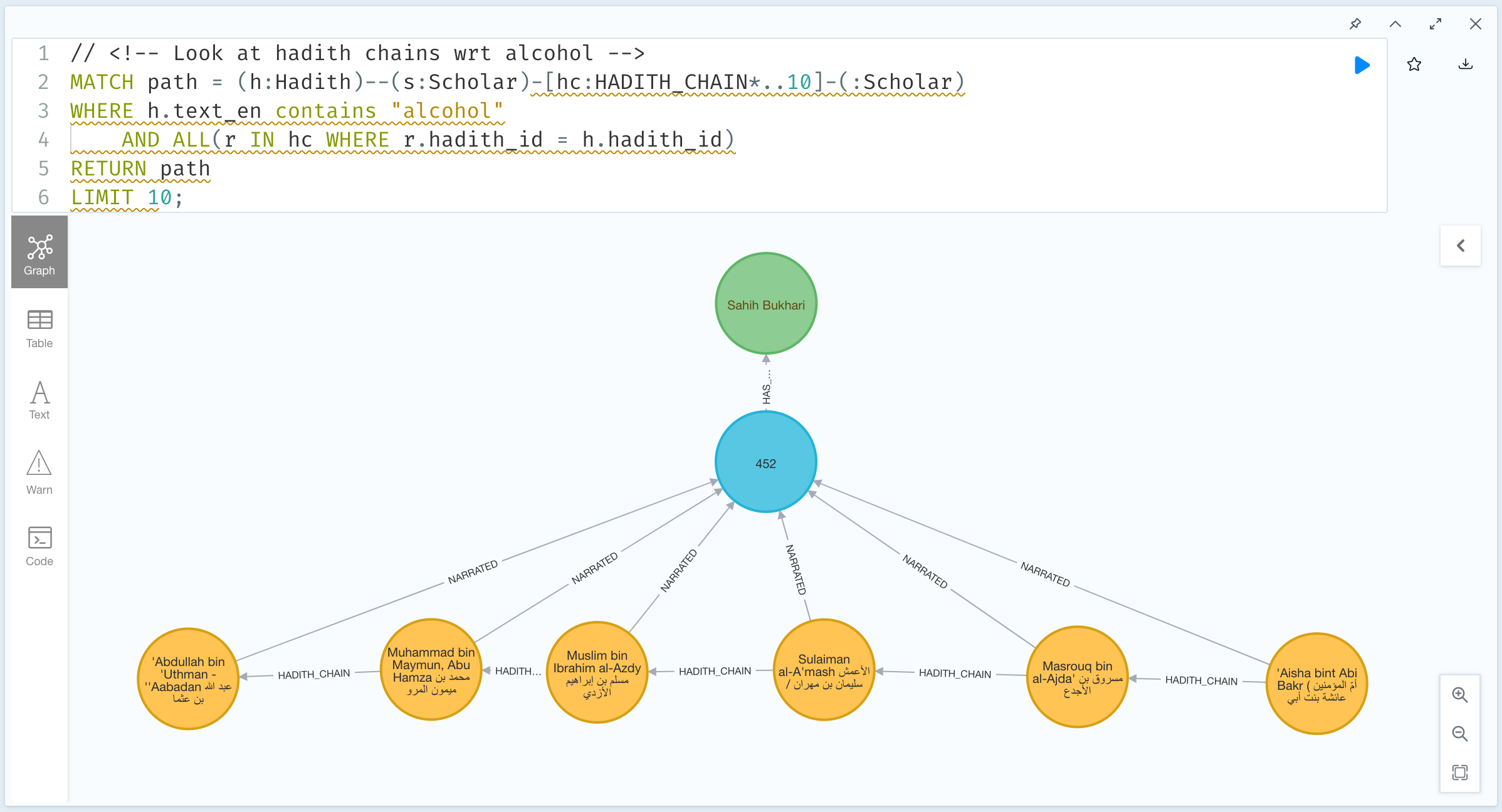Image resolution: width=1502 pixels, height=812 pixels.
Task: Fit graph to screen
Action: (1460, 773)
